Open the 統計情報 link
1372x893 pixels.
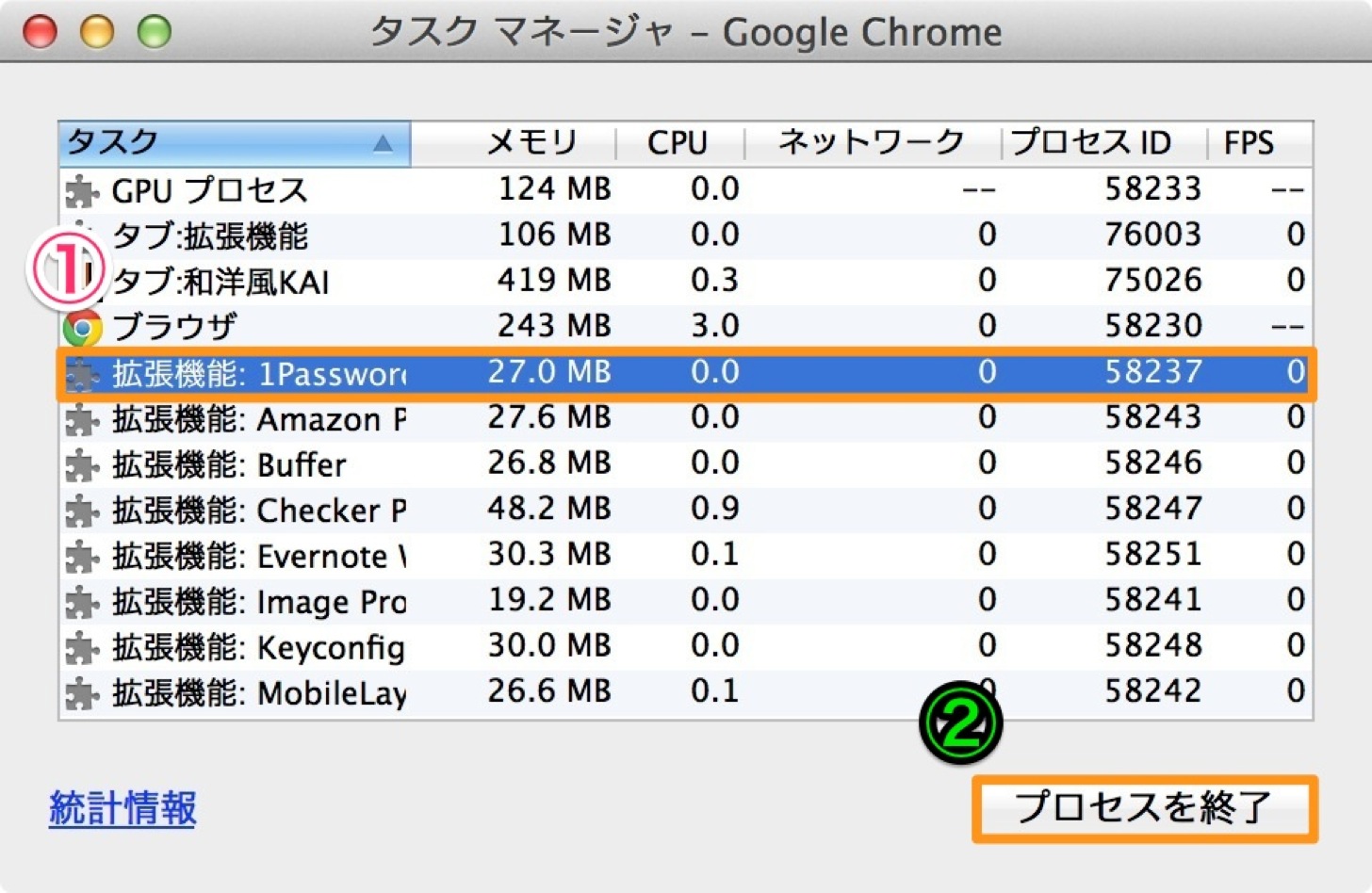(122, 808)
